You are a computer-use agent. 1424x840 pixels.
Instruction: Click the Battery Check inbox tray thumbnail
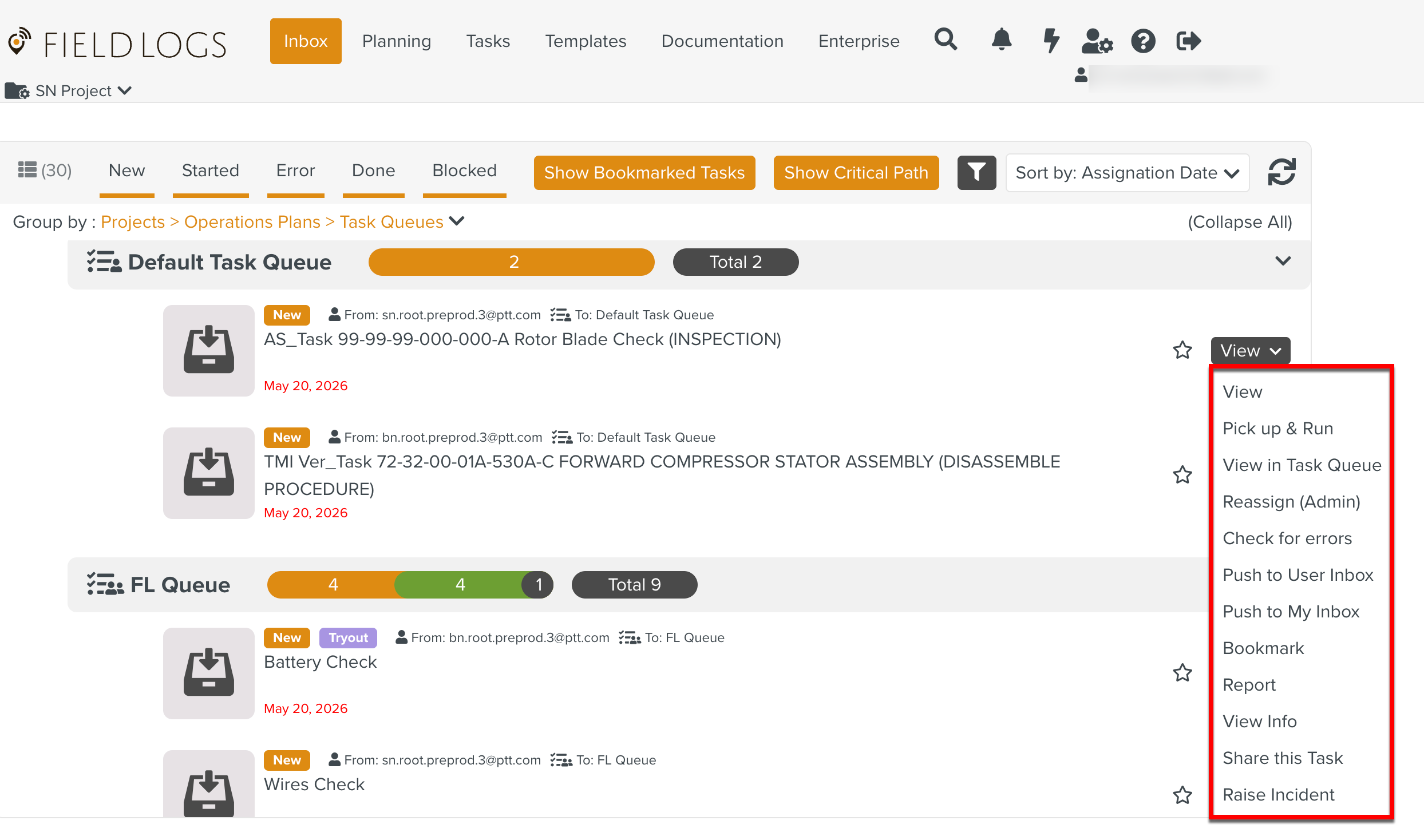(x=208, y=673)
